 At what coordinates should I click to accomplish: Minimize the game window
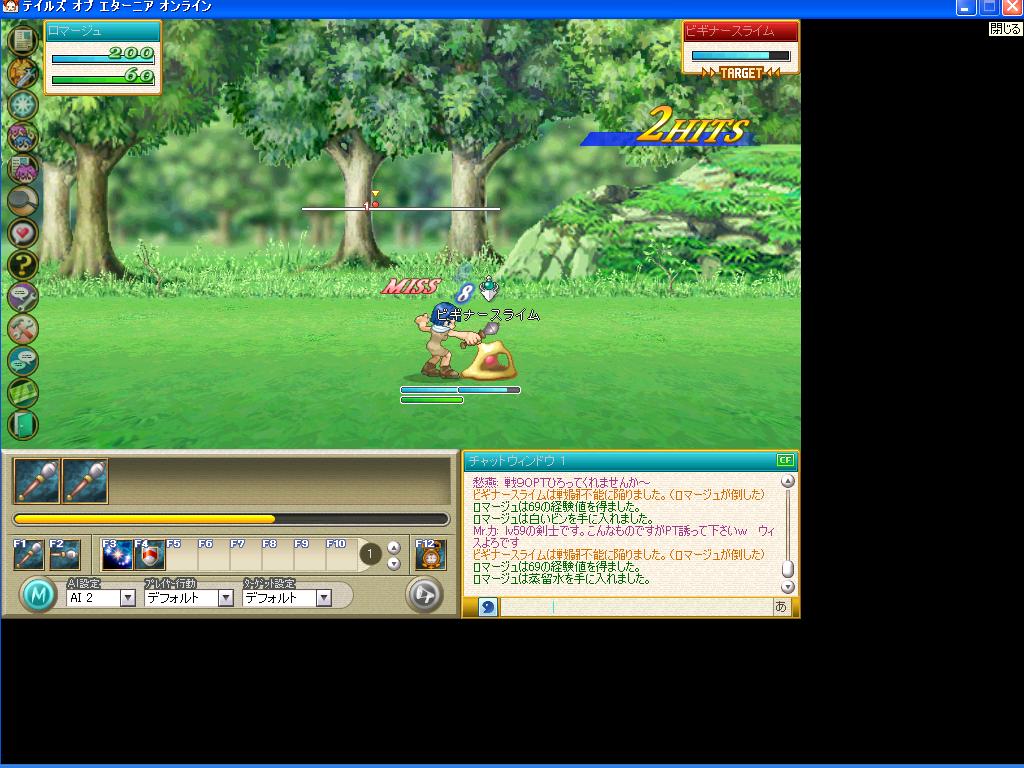point(967,8)
